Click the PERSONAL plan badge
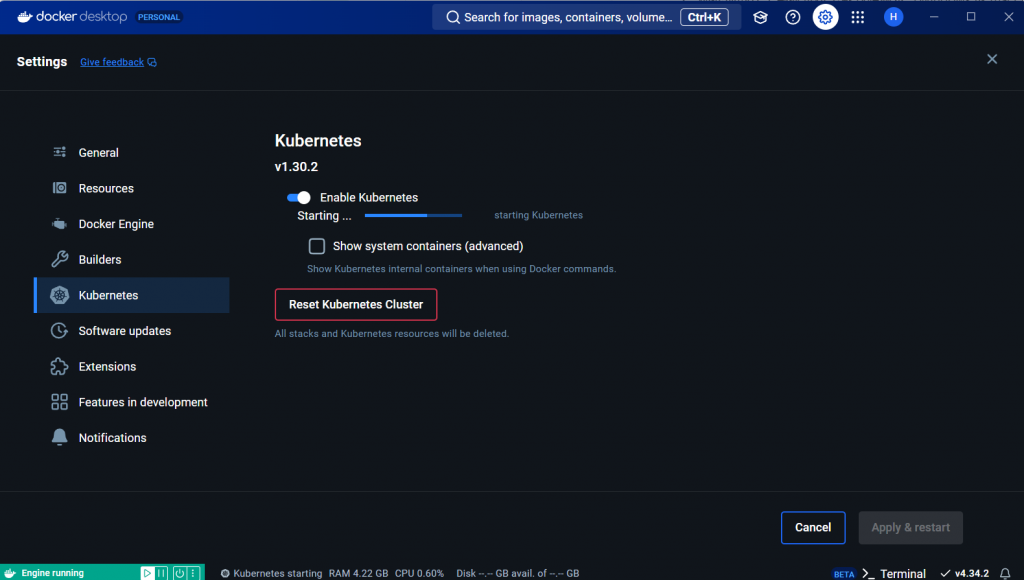The image size is (1024, 580). click(159, 17)
